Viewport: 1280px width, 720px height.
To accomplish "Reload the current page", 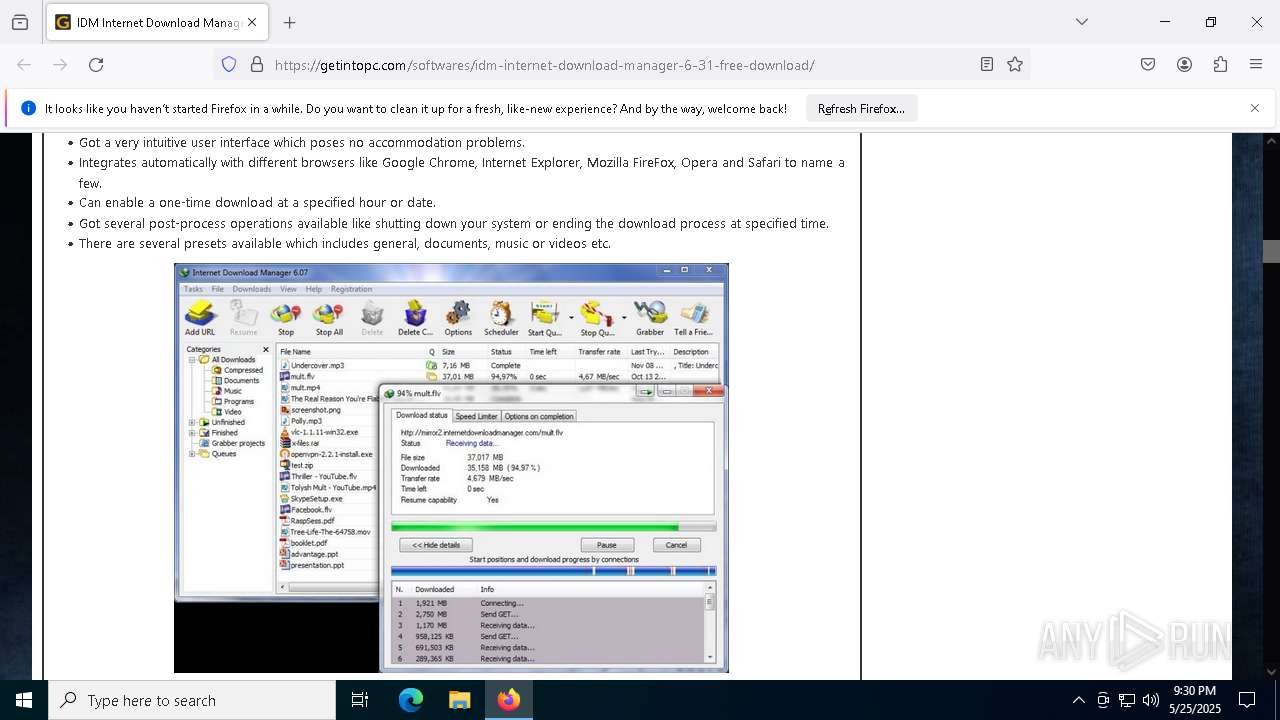I will [96, 64].
